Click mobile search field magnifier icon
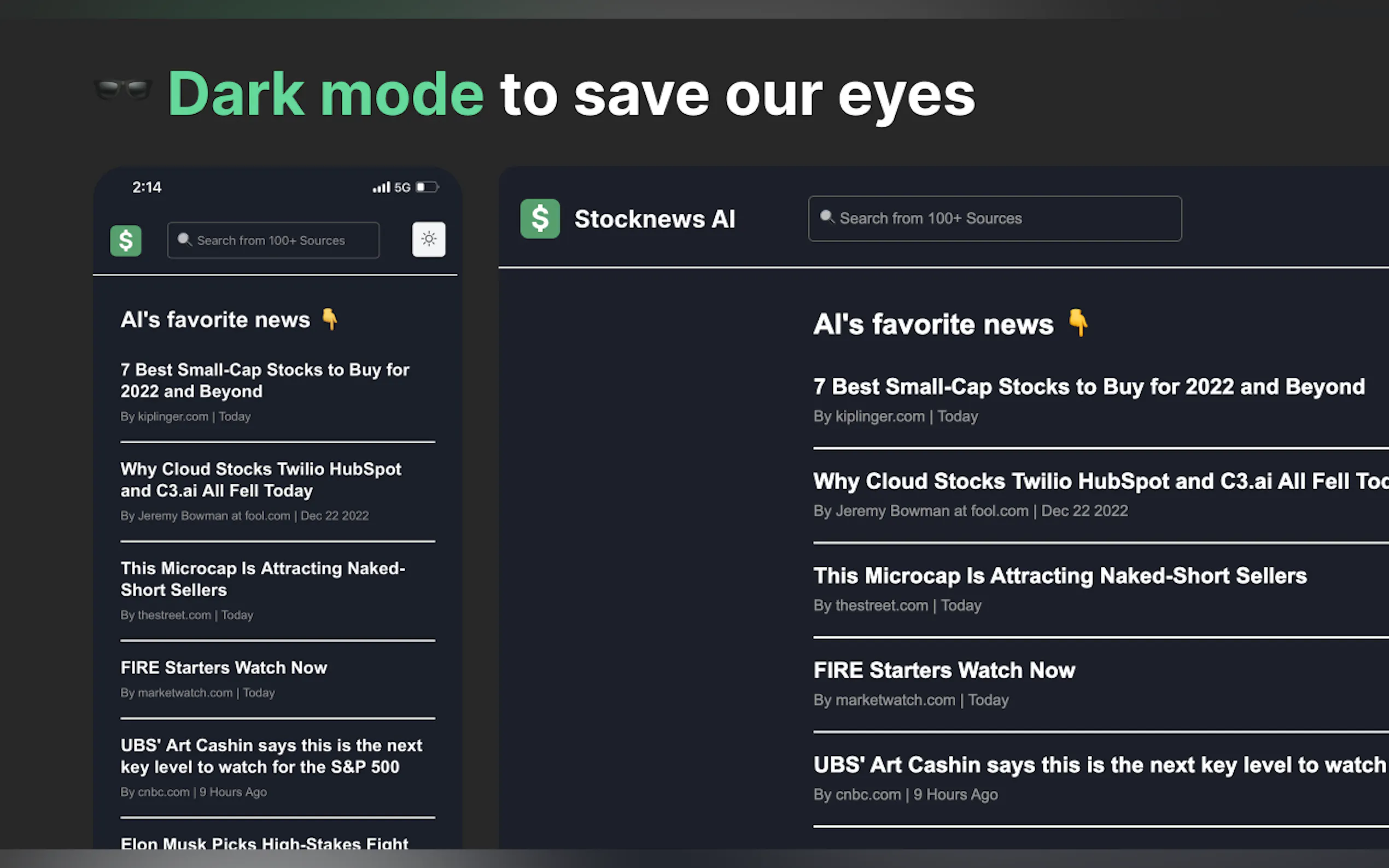Screen dimensions: 1389x868 (184, 239)
